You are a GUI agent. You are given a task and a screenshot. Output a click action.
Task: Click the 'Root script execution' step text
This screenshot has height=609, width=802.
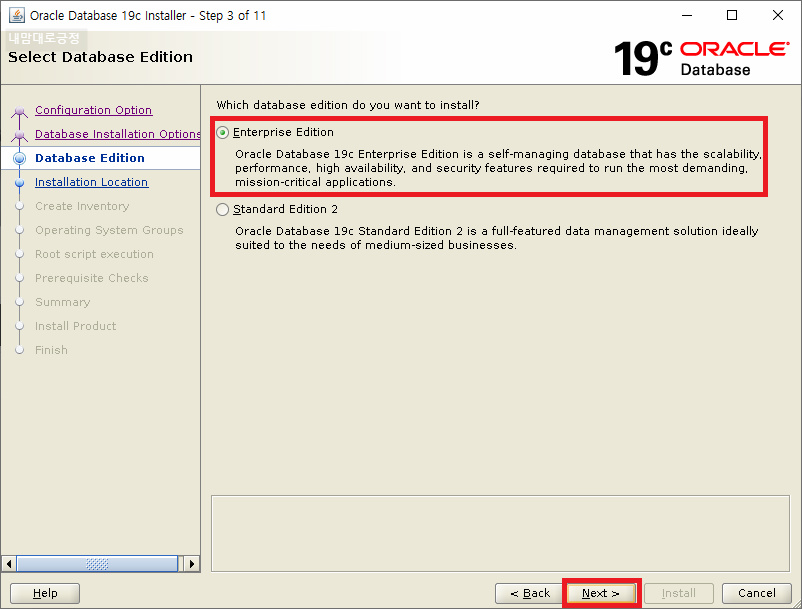click(x=94, y=254)
